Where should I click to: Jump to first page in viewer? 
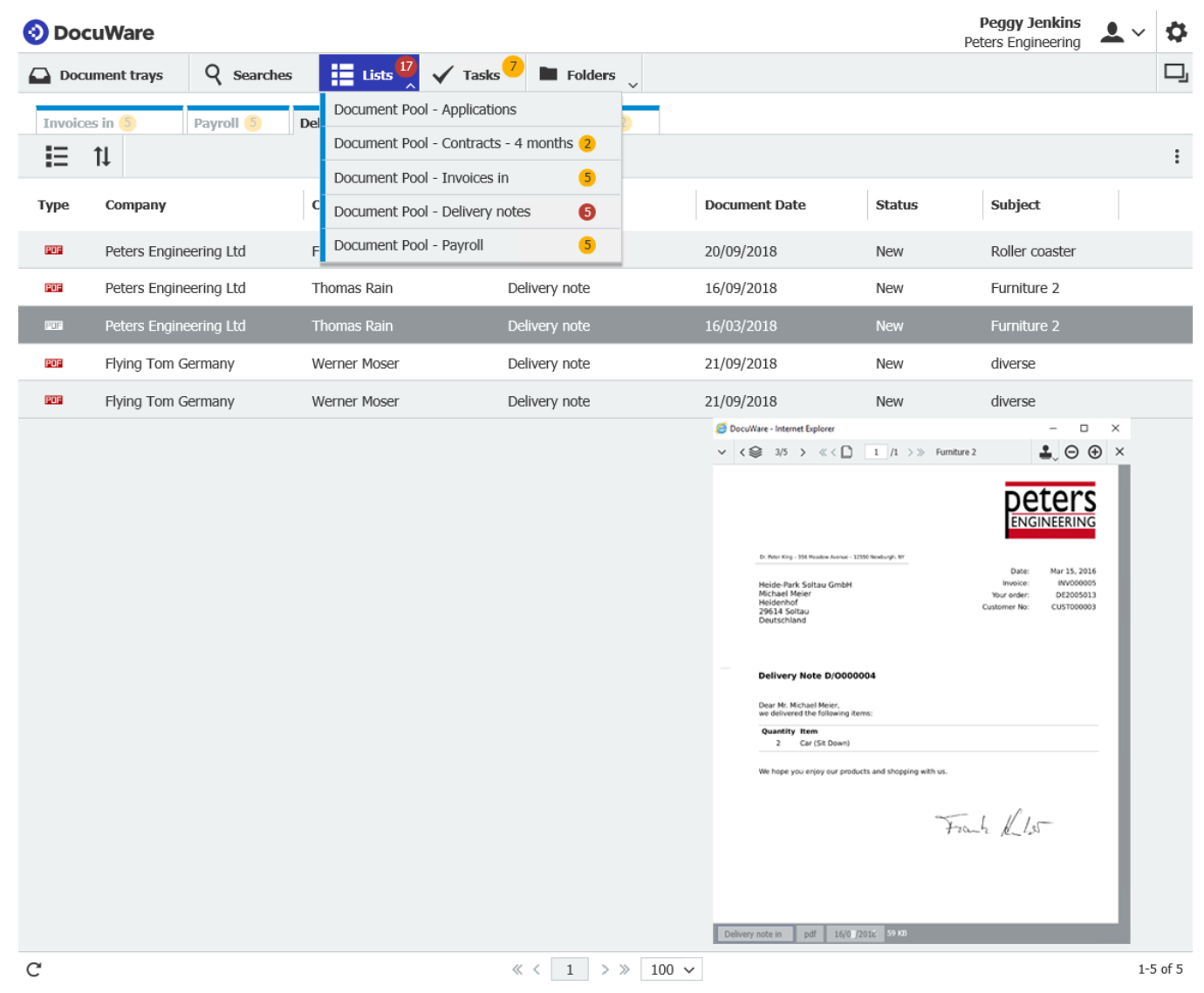click(x=823, y=452)
